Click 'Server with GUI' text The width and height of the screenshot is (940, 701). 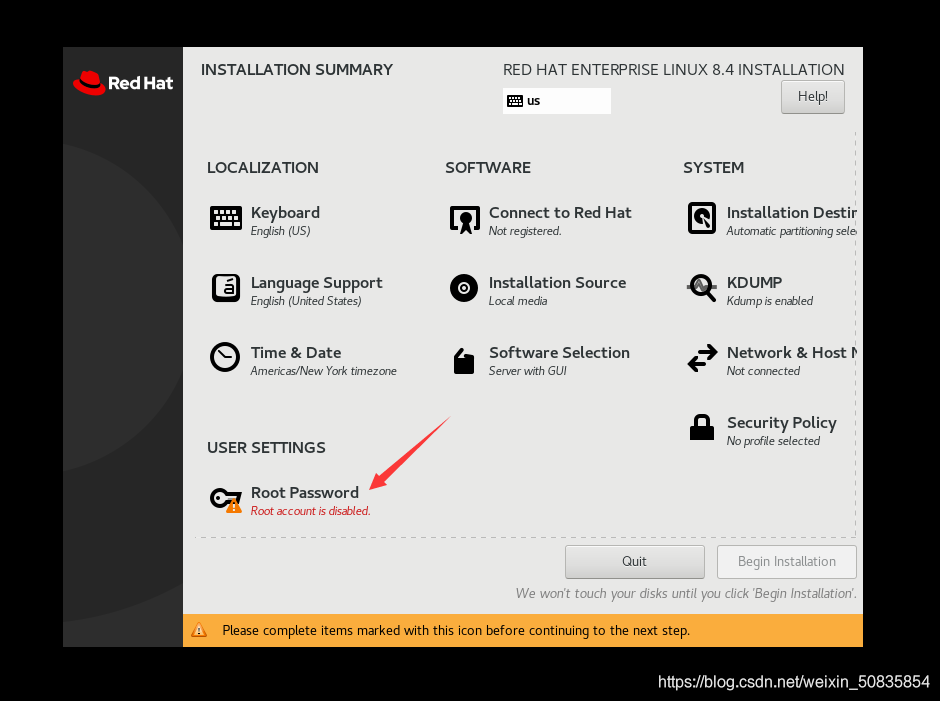pos(528,371)
